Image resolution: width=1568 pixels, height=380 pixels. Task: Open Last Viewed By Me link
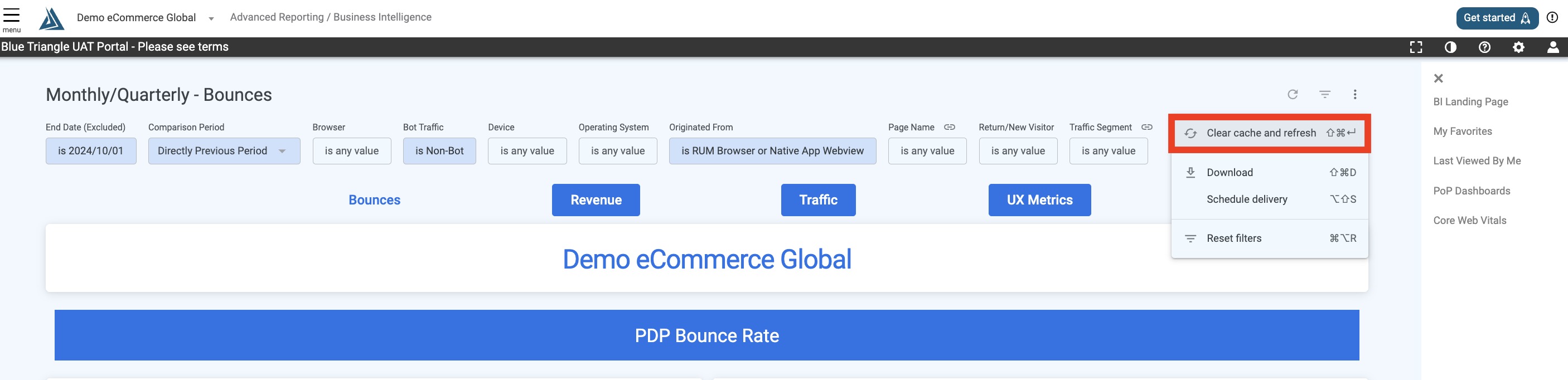click(x=1477, y=161)
